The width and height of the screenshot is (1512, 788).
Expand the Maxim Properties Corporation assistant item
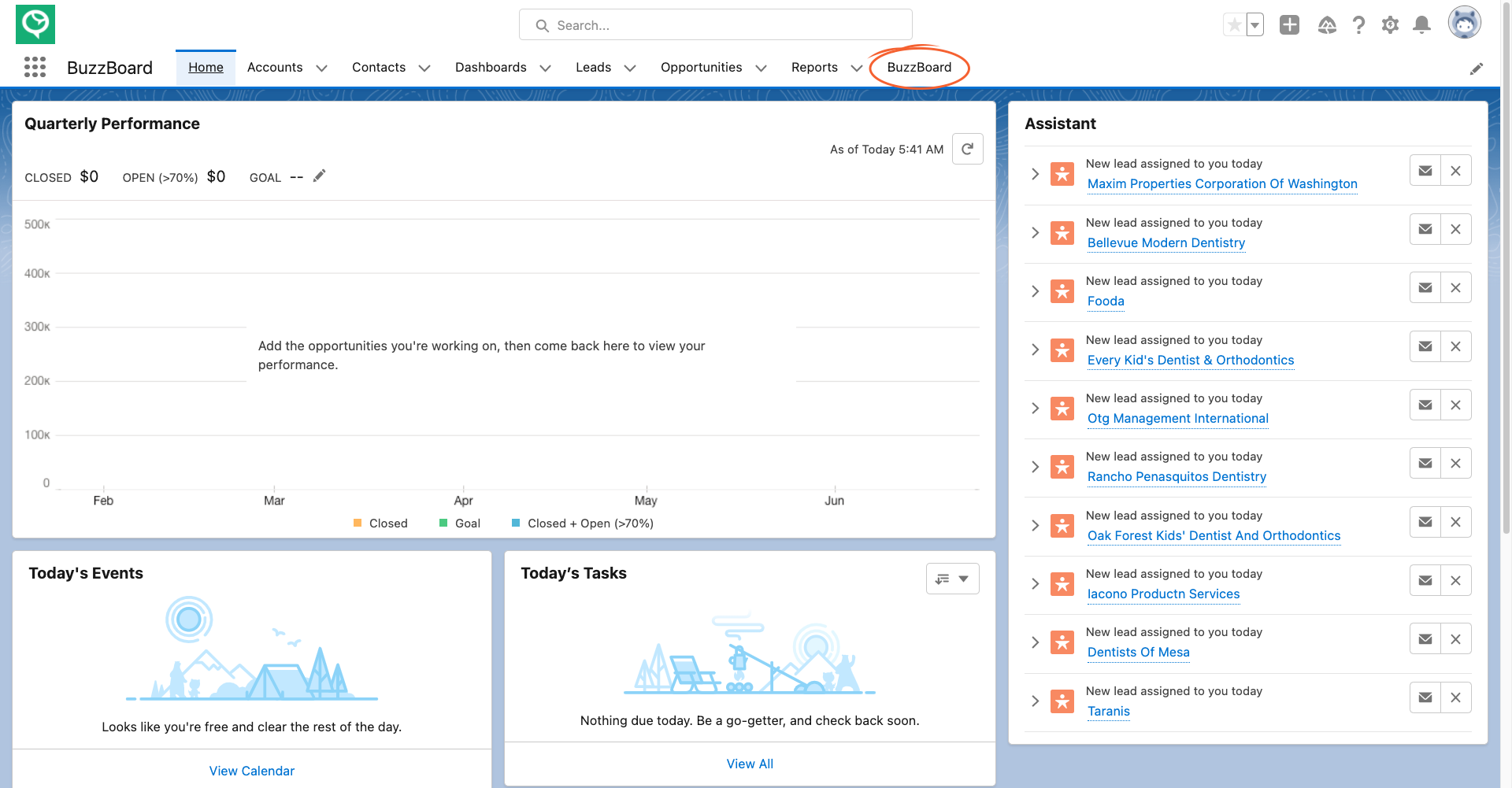coord(1035,174)
